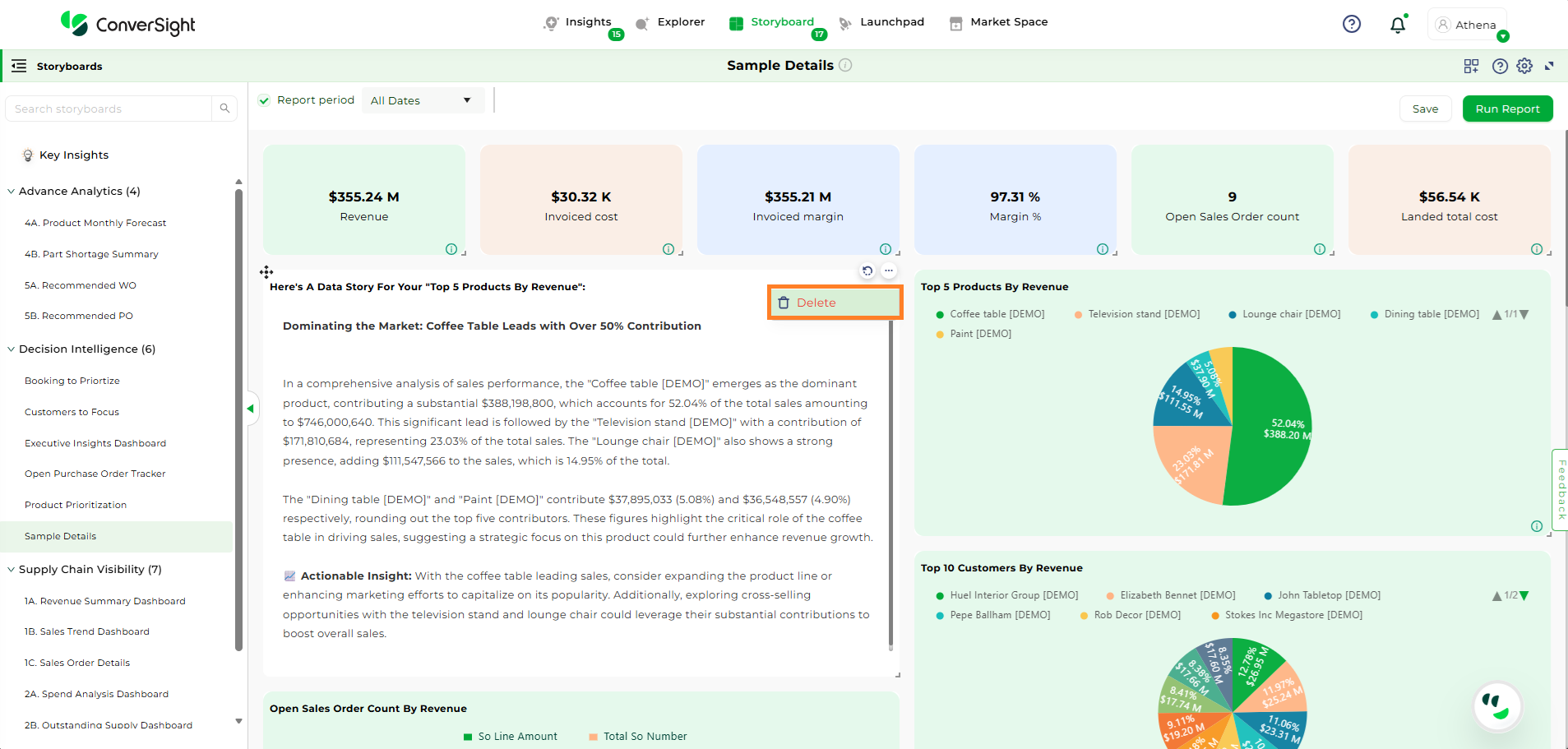Screen dimensions: 1568x749
Task: Click the info icon on Revenue card
Action: point(451,249)
